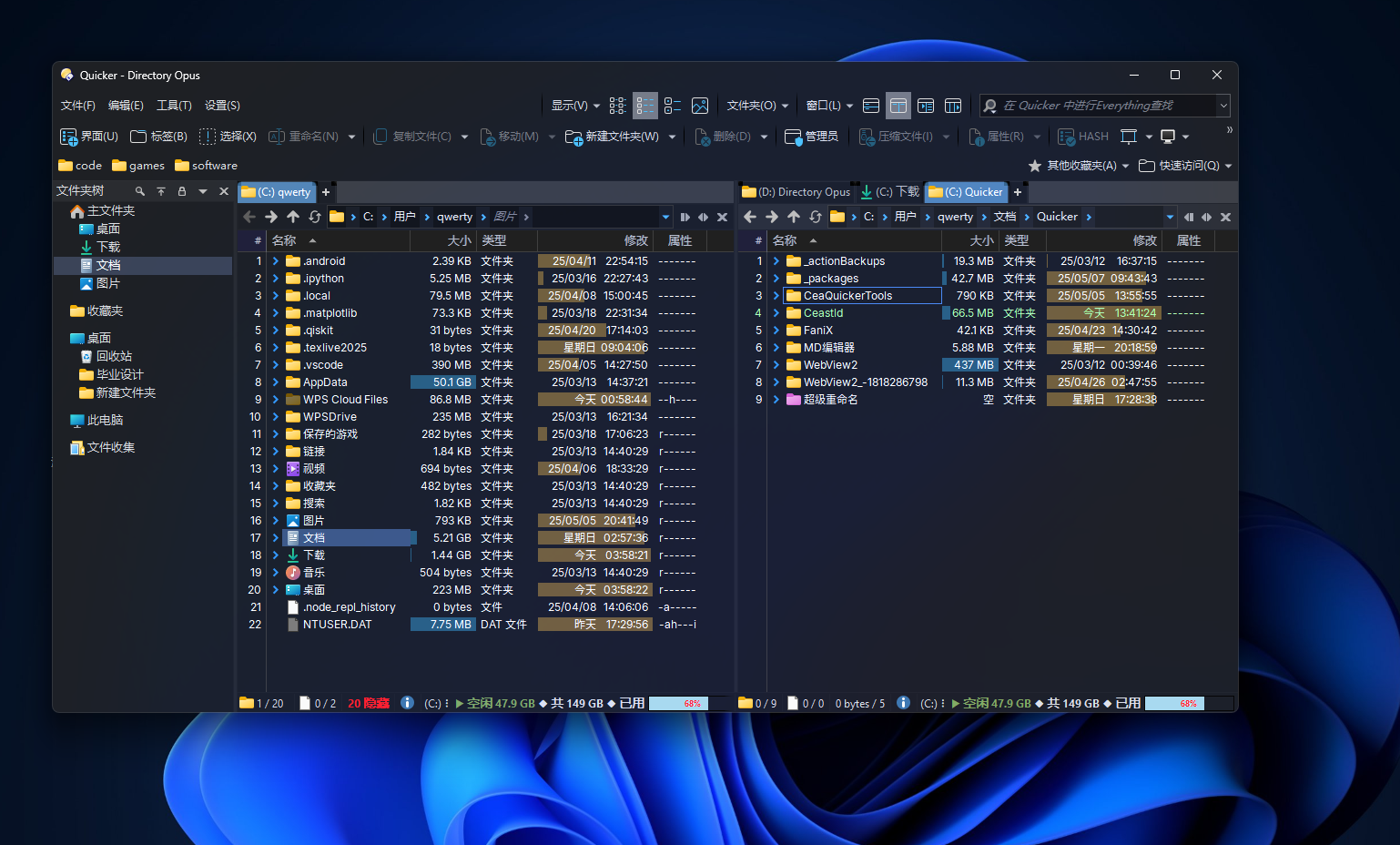Expand the WebView2 folder in right pane
This screenshot has width=1400, height=845.
pos(776,365)
